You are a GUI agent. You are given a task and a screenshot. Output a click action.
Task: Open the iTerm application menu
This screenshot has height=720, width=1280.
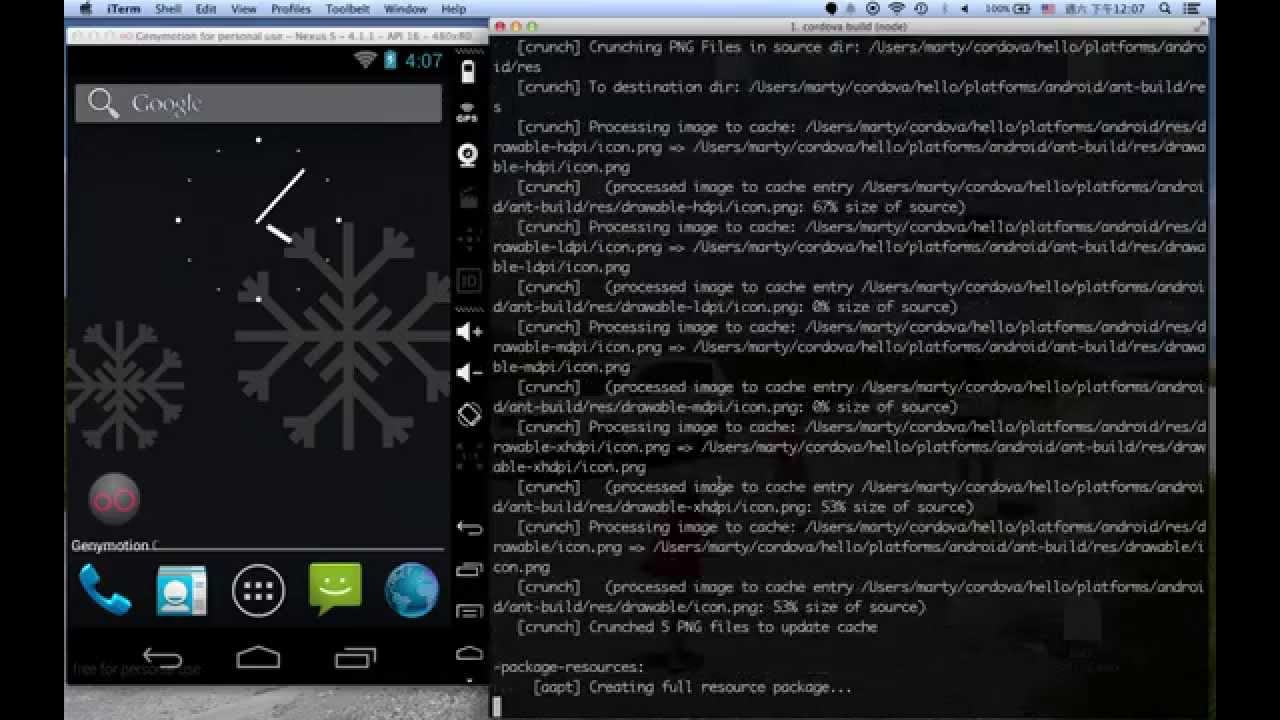(x=124, y=9)
